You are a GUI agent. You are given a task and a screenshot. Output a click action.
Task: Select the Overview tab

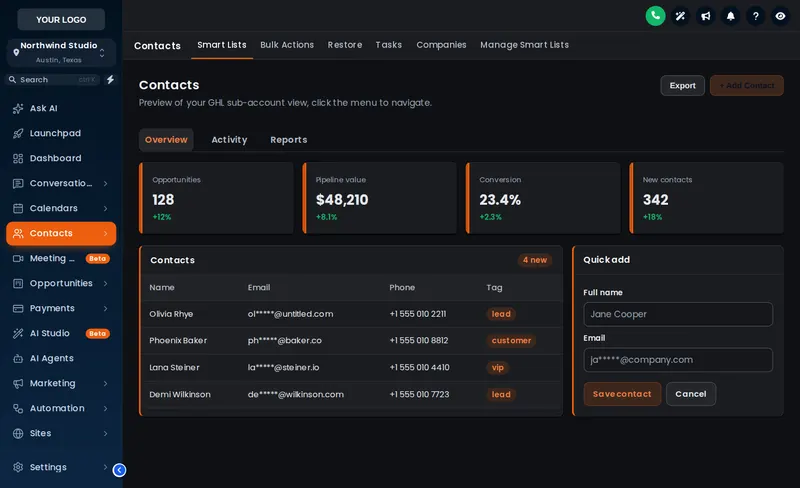click(x=166, y=140)
